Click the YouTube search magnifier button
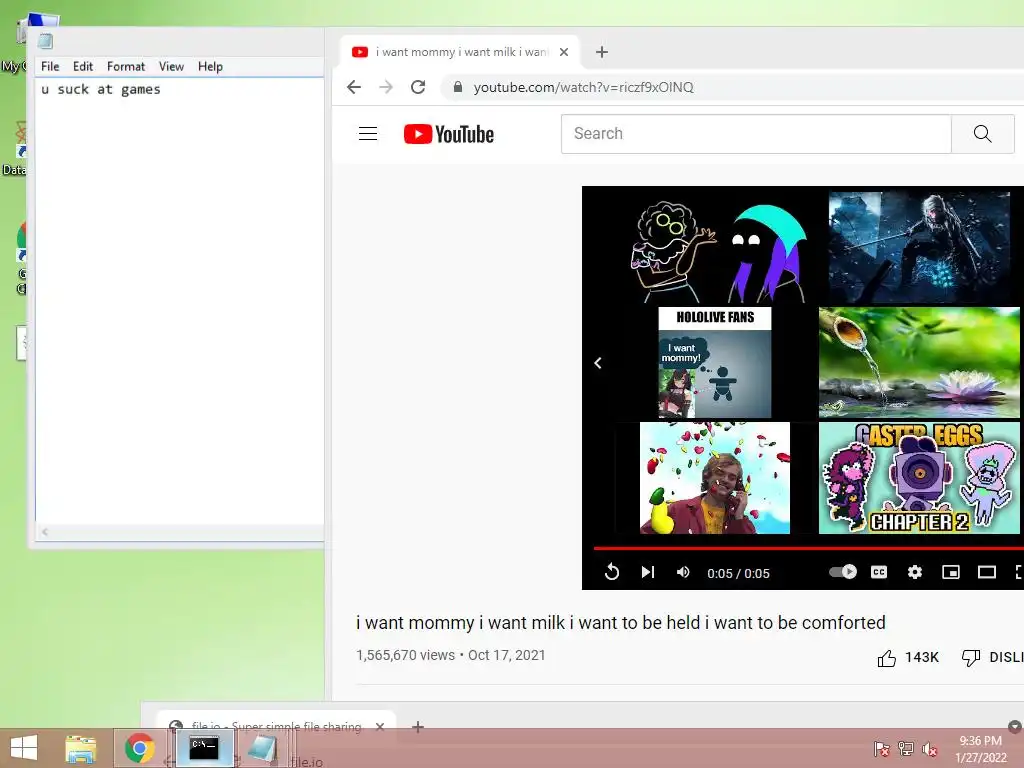Screen dimensions: 1024x768 (982, 134)
